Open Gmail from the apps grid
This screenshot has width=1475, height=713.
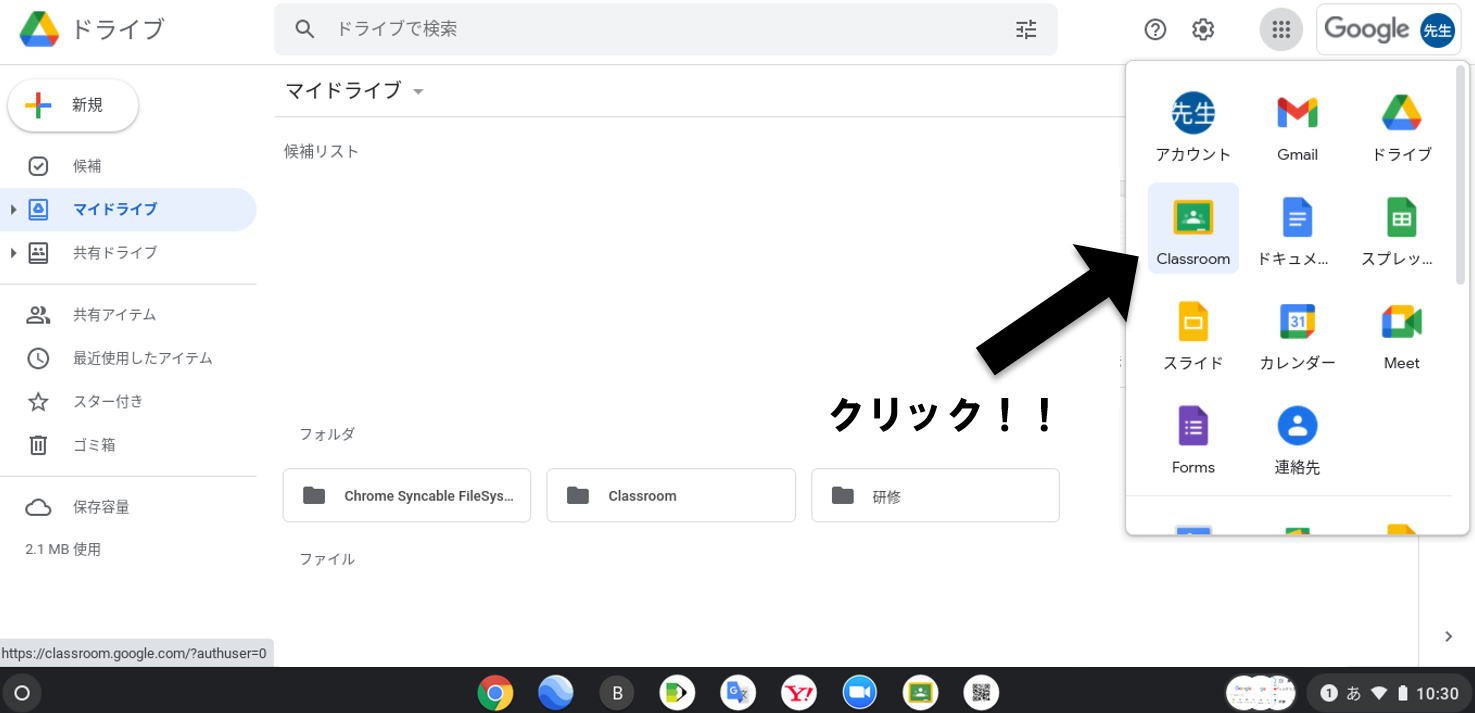pos(1297,124)
